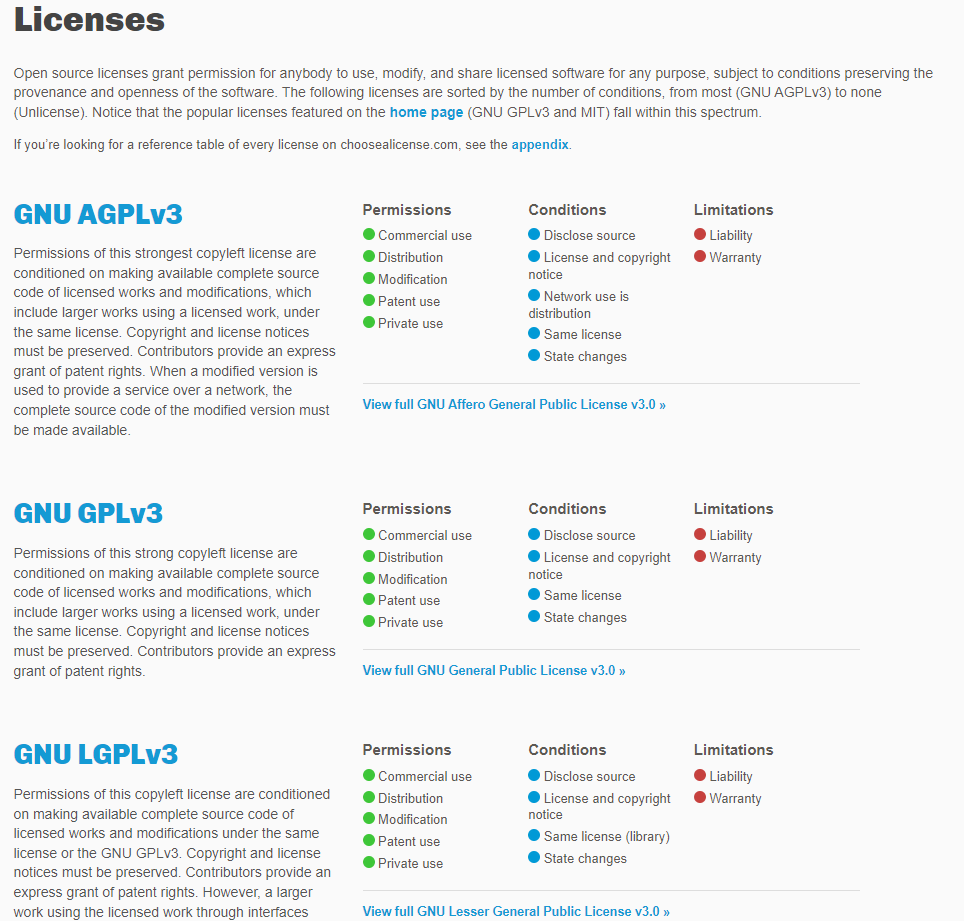Click green dot beside AGPLv3 Distribution

(x=369, y=256)
